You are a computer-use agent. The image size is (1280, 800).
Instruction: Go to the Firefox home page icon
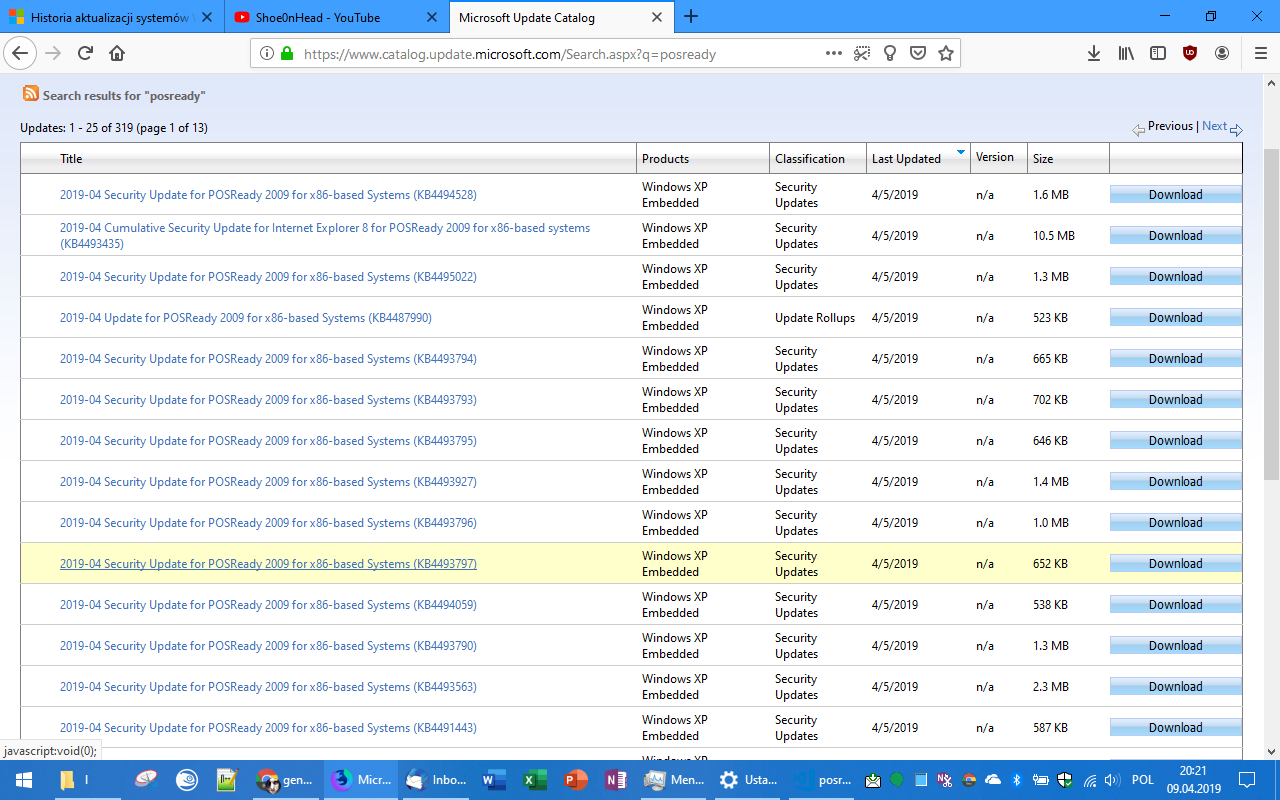[117, 54]
